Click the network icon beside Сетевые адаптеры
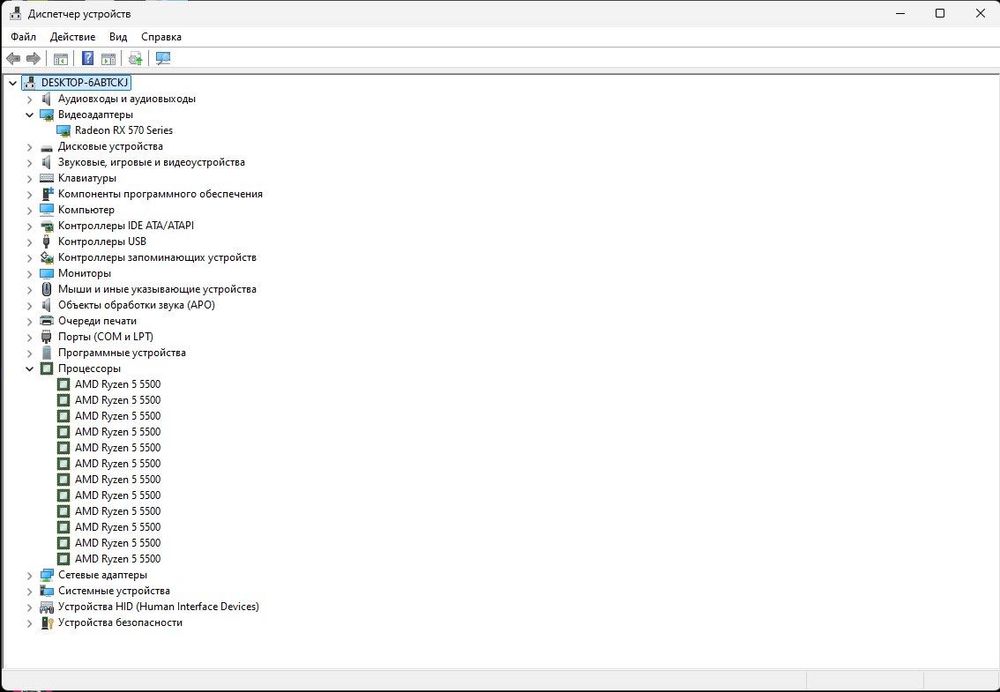This screenshot has width=1000, height=692. click(47, 575)
